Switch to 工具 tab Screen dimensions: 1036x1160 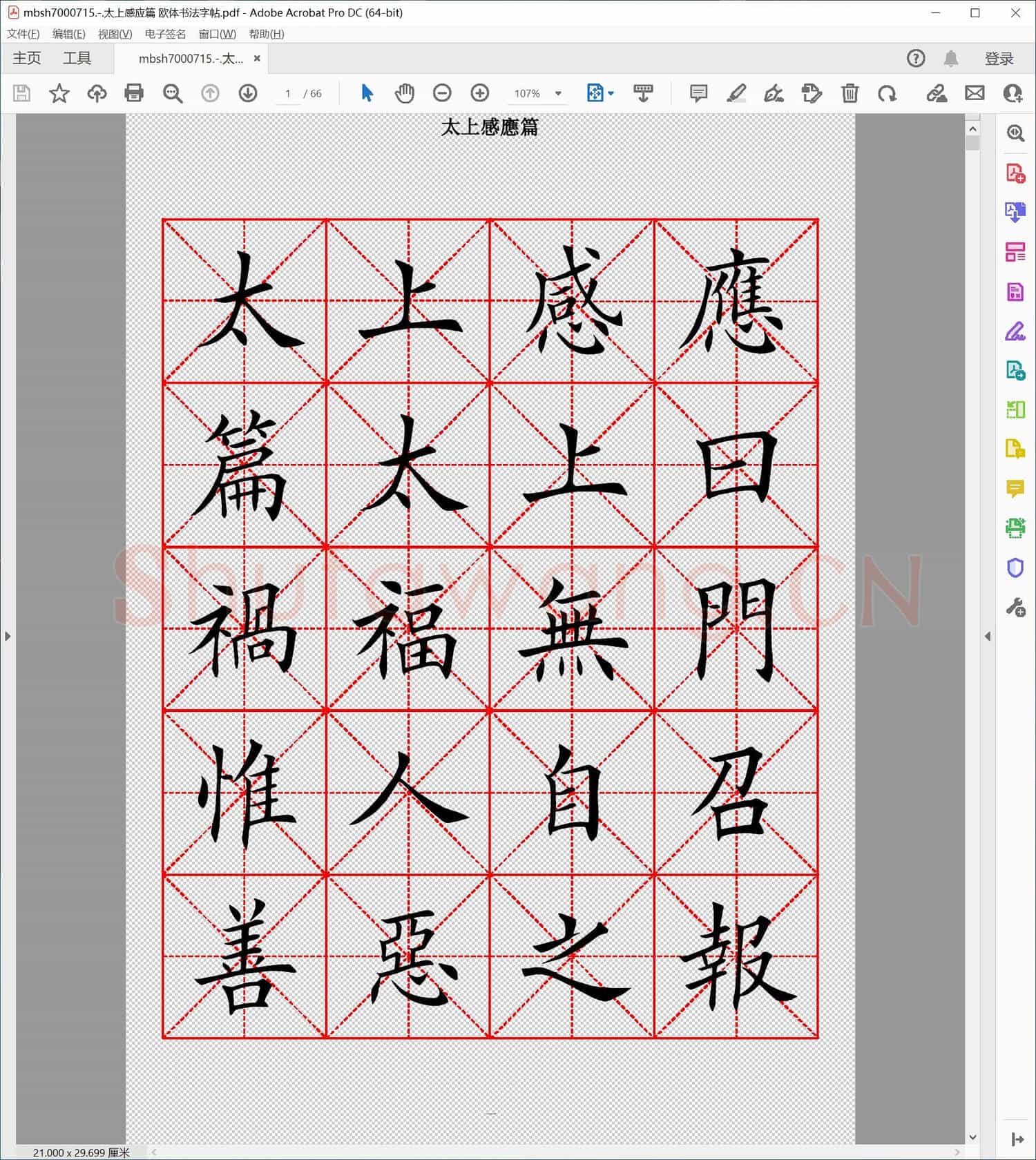[x=77, y=59]
